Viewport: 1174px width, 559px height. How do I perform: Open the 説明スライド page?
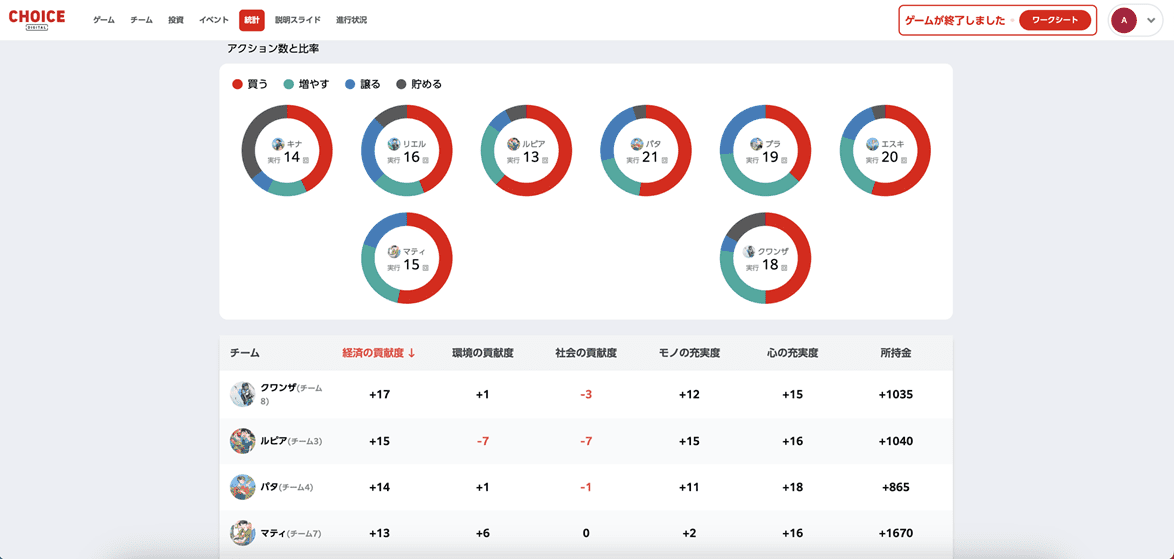click(x=298, y=20)
